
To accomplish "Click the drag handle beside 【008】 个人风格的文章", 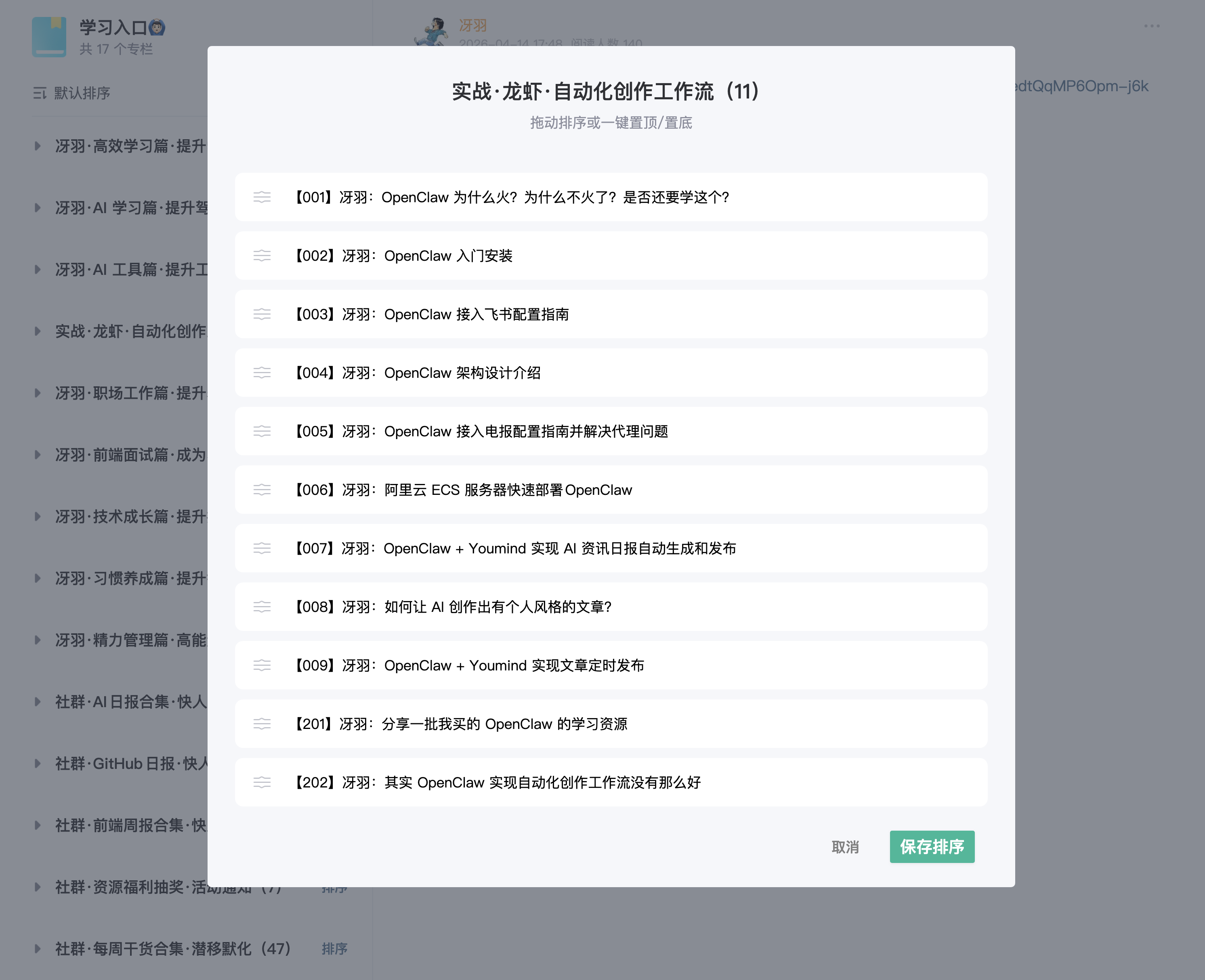I will (x=262, y=607).
